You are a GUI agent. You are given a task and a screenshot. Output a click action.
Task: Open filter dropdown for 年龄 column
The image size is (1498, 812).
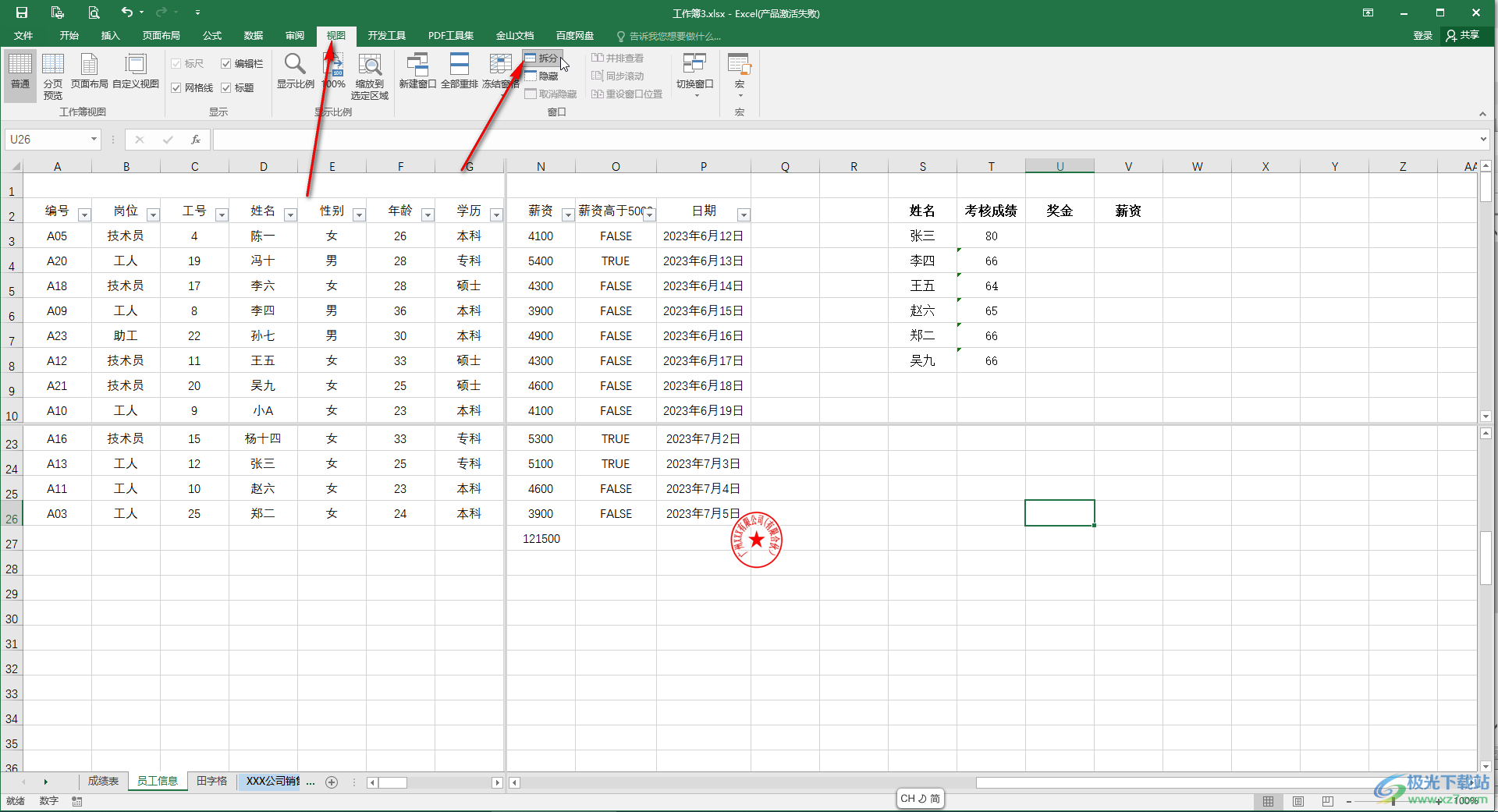pyautogui.click(x=428, y=215)
